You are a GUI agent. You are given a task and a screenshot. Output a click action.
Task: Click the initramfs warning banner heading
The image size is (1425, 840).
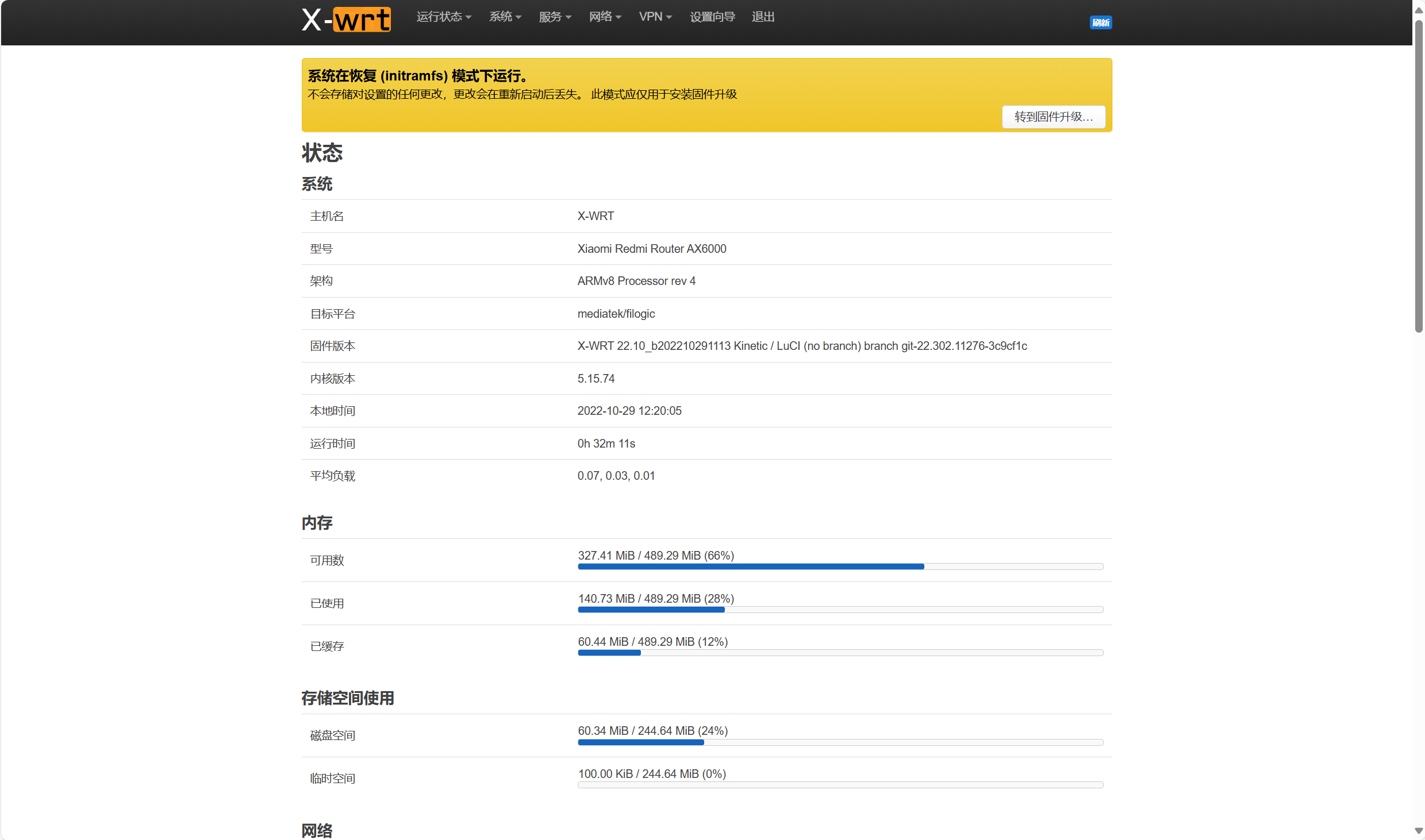(x=417, y=76)
